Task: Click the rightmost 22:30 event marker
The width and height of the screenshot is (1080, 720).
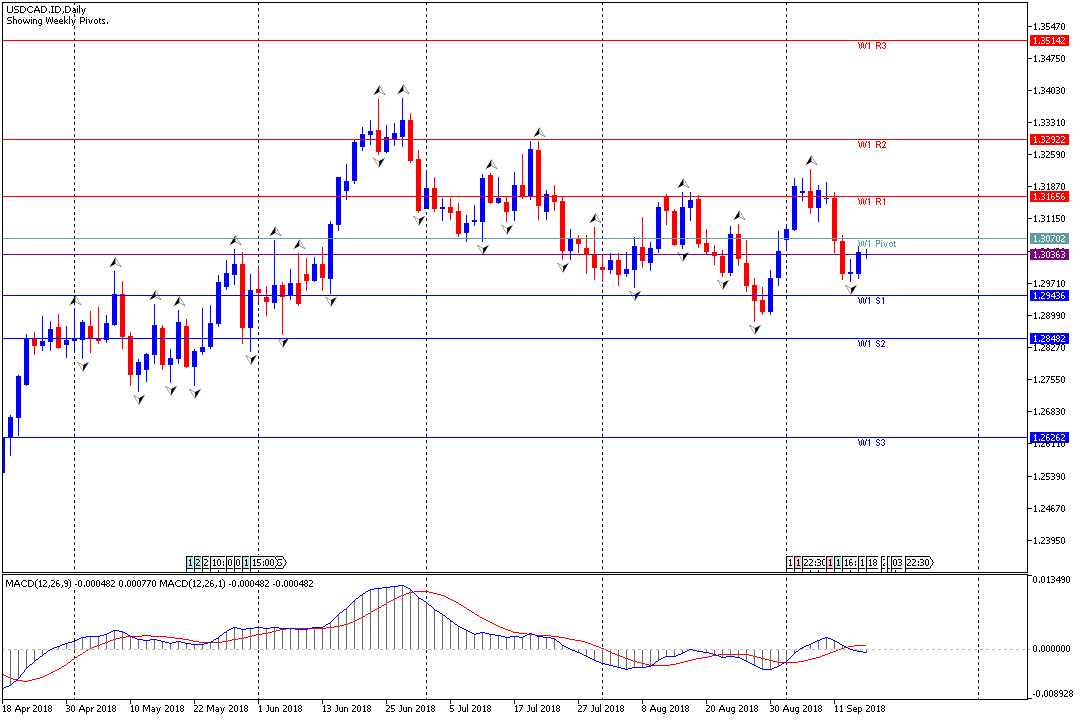Action: click(x=918, y=563)
